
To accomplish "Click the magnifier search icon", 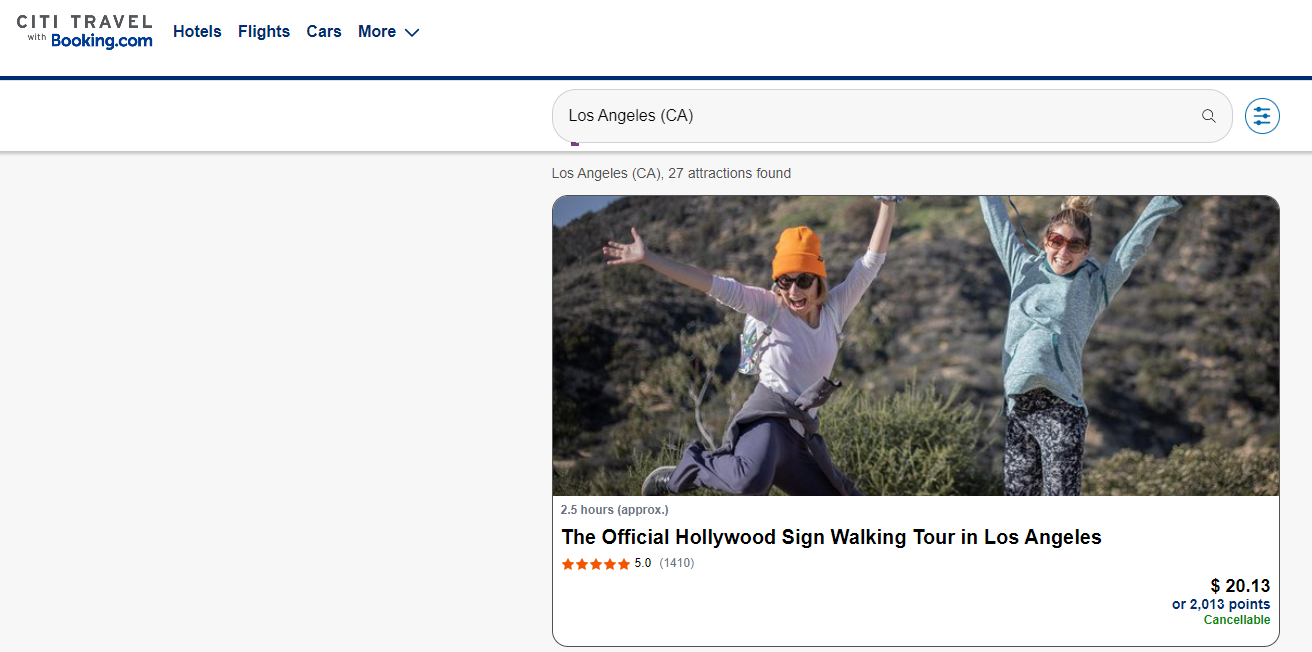I will coord(1209,116).
